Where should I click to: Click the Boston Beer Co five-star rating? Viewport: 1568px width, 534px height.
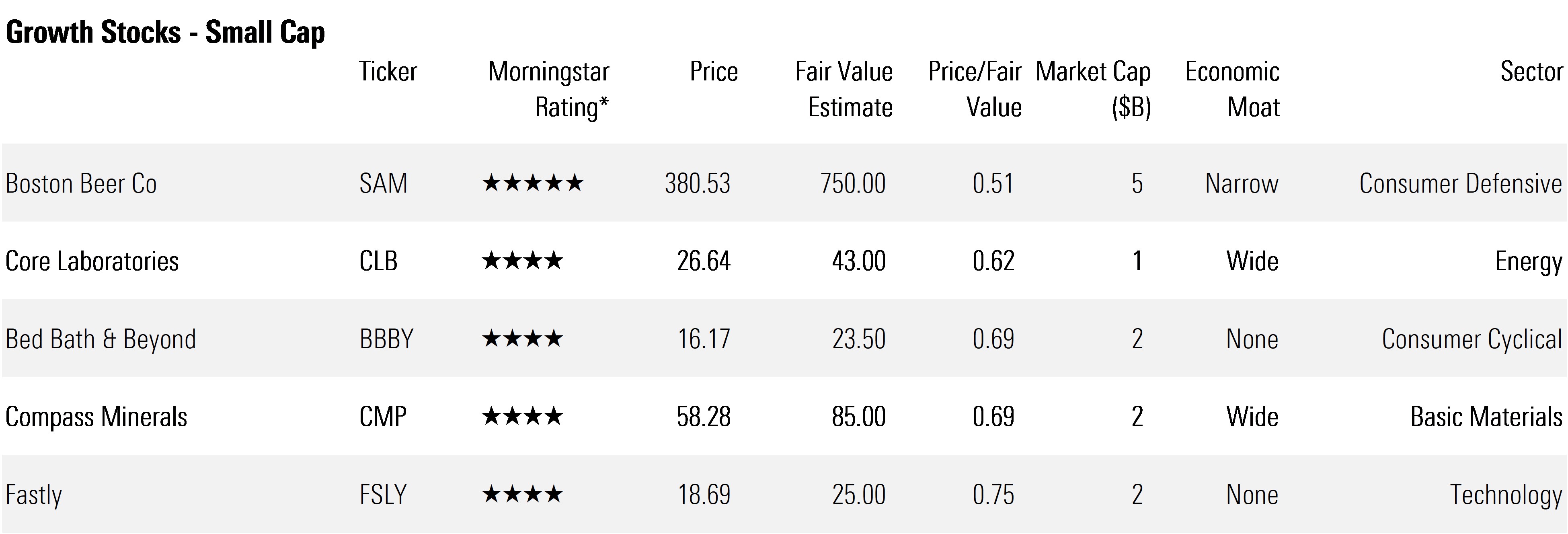pyautogui.click(x=533, y=183)
